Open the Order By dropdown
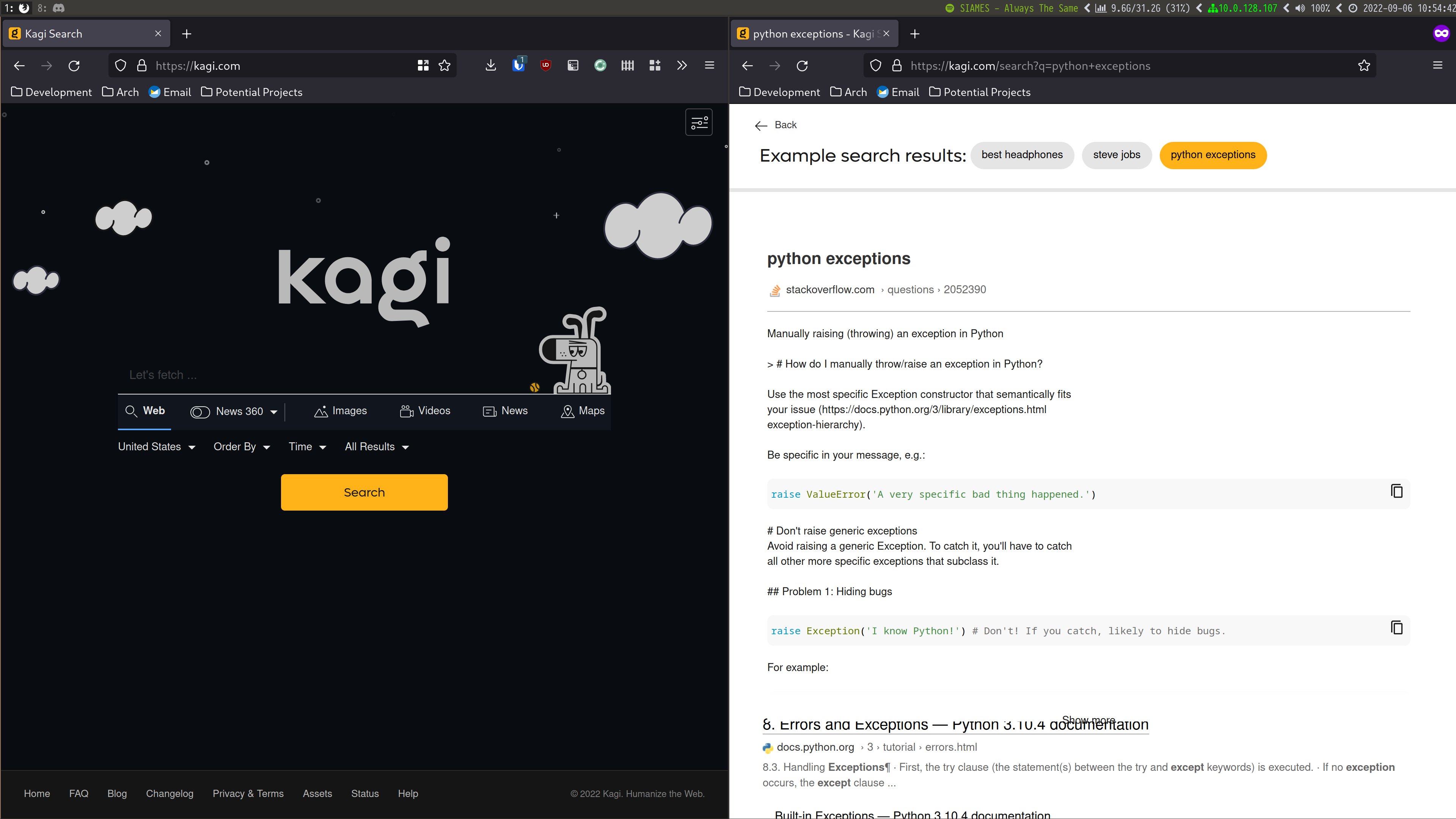The height and width of the screenshot is (819, 1456). 241,447
